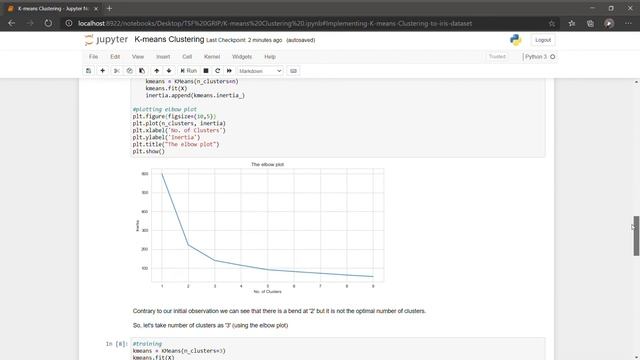Paste cells below icon in toolbar
Viewport: 640px width, 360px height.
(x=142, y=71)
